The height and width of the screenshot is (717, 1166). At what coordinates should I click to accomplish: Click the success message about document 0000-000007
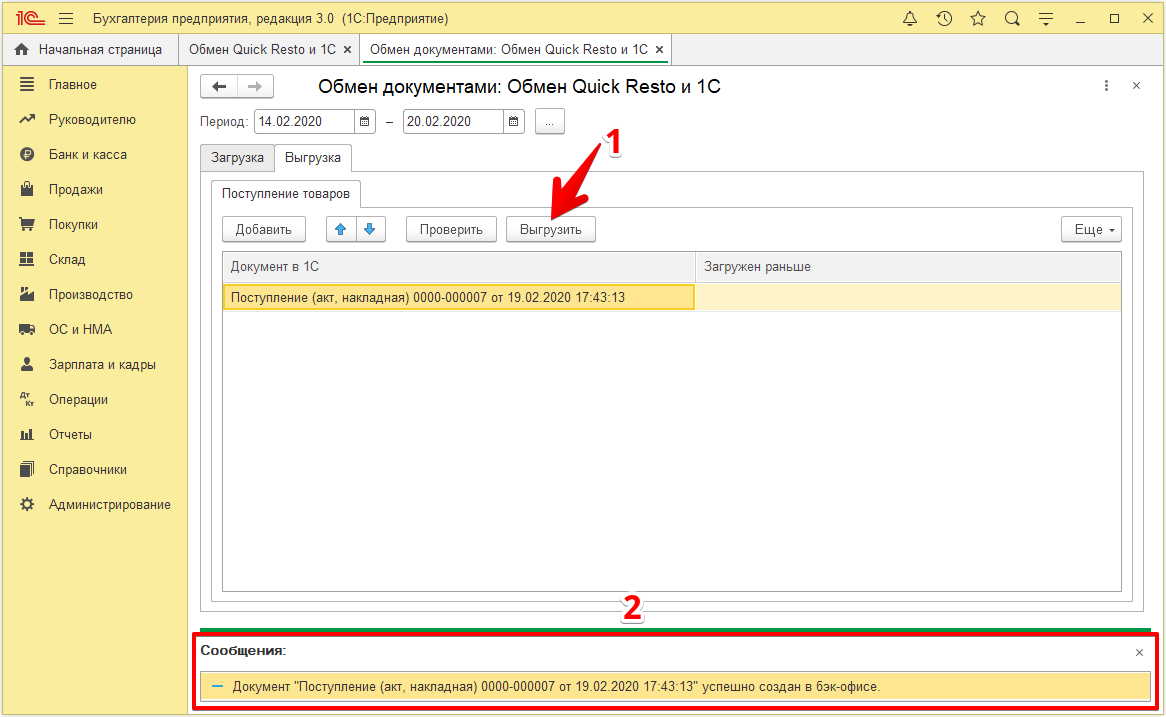pos(675,687)
